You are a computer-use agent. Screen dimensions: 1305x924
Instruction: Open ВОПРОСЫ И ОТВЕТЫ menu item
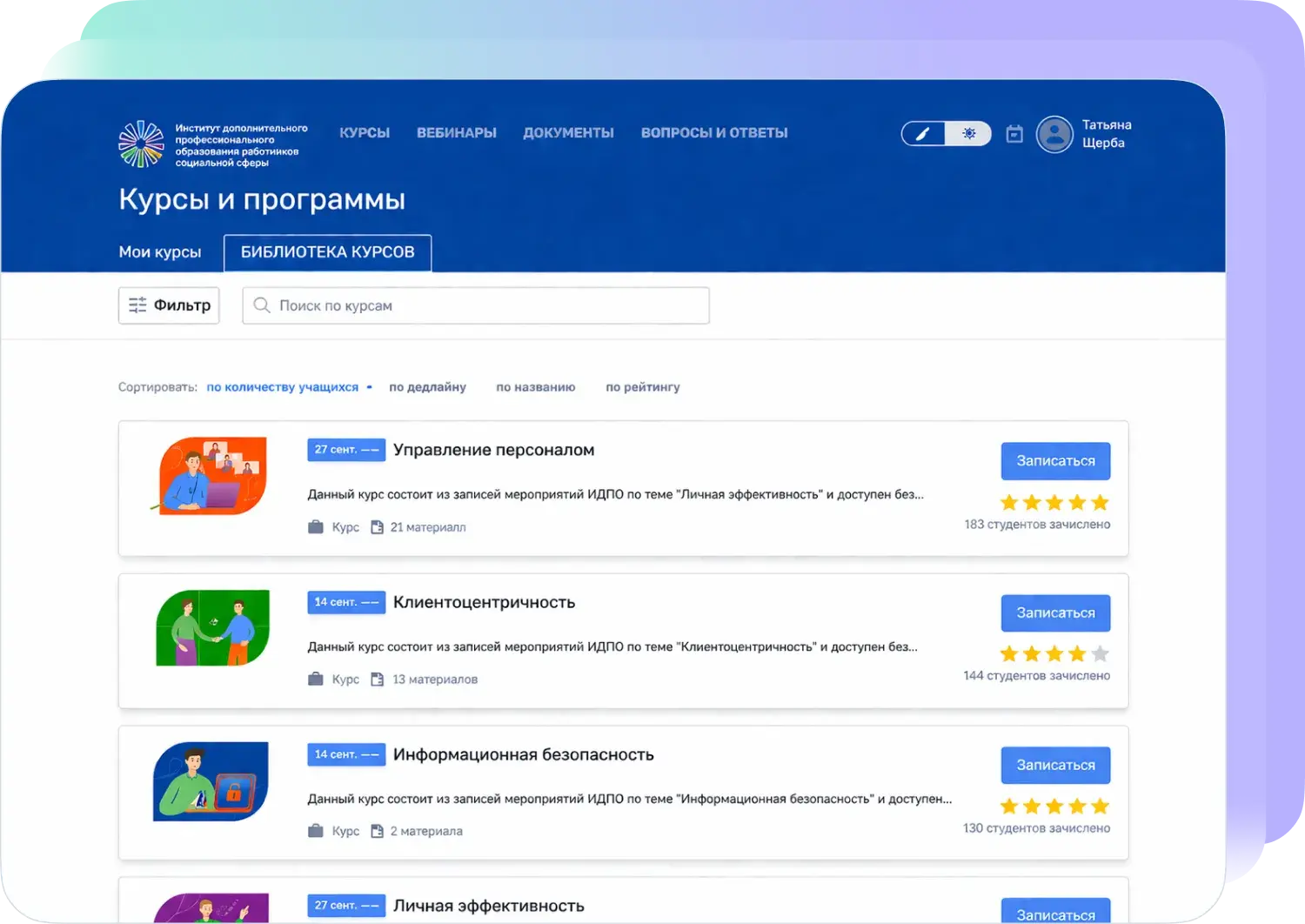[714, 133]
